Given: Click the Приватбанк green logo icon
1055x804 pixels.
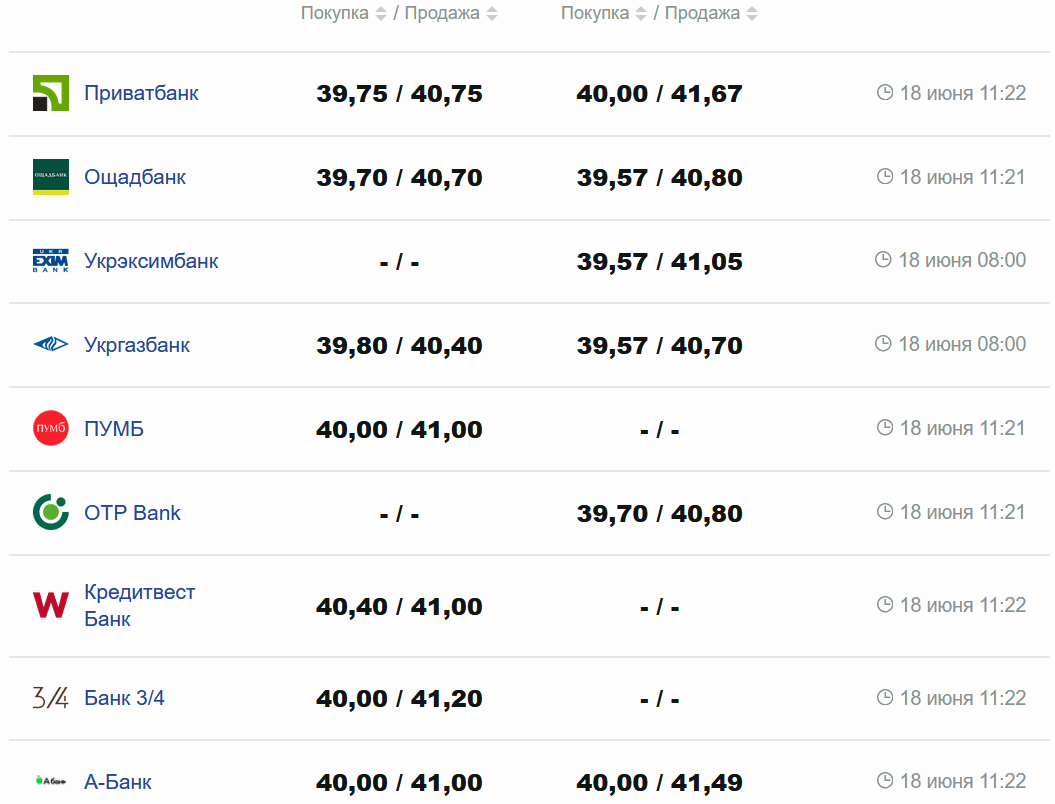Looking at the screenshot, I should (x=51, y=93).
